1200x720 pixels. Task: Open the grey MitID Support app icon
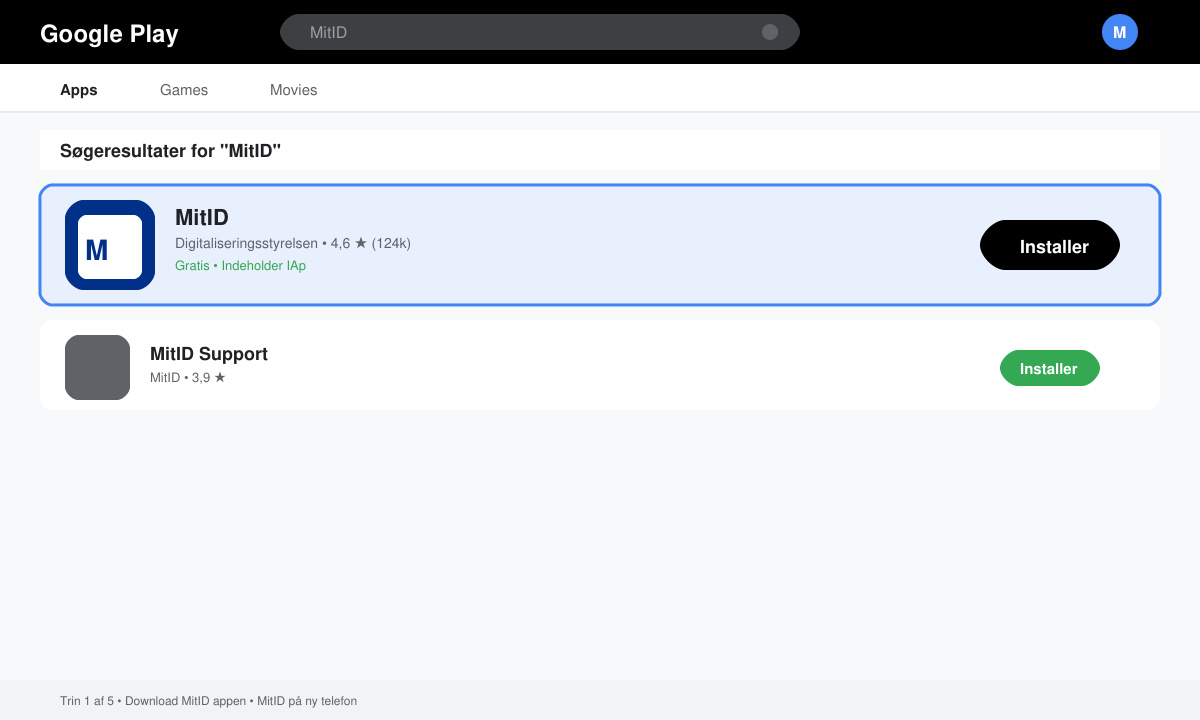click(x=97, y=367)
